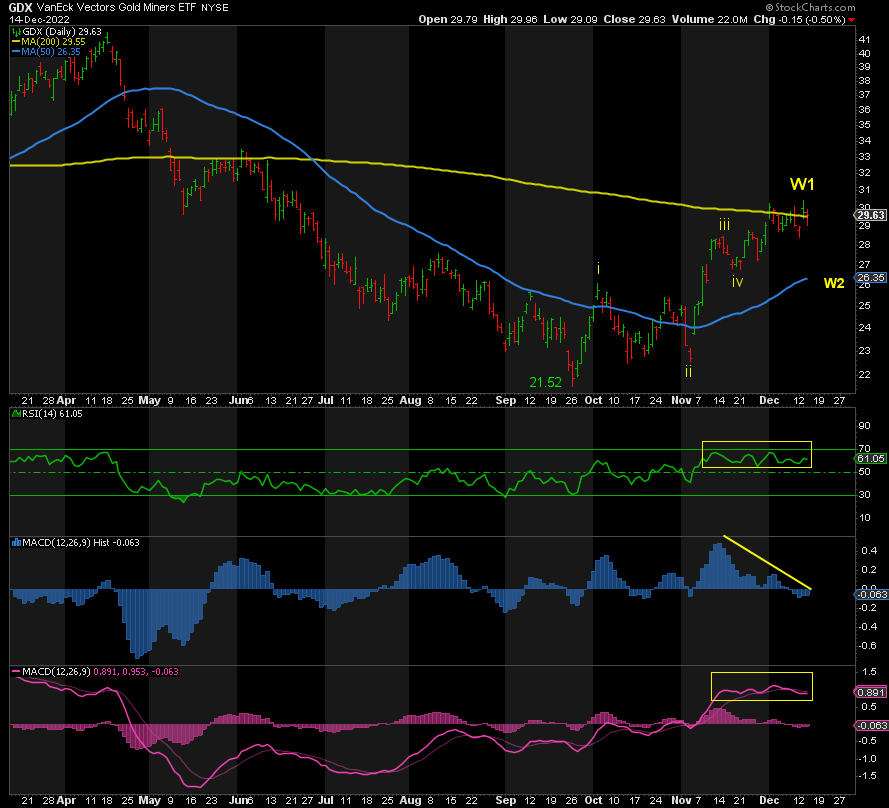Click the date '14-Dec-2022'

click(39, 19)
